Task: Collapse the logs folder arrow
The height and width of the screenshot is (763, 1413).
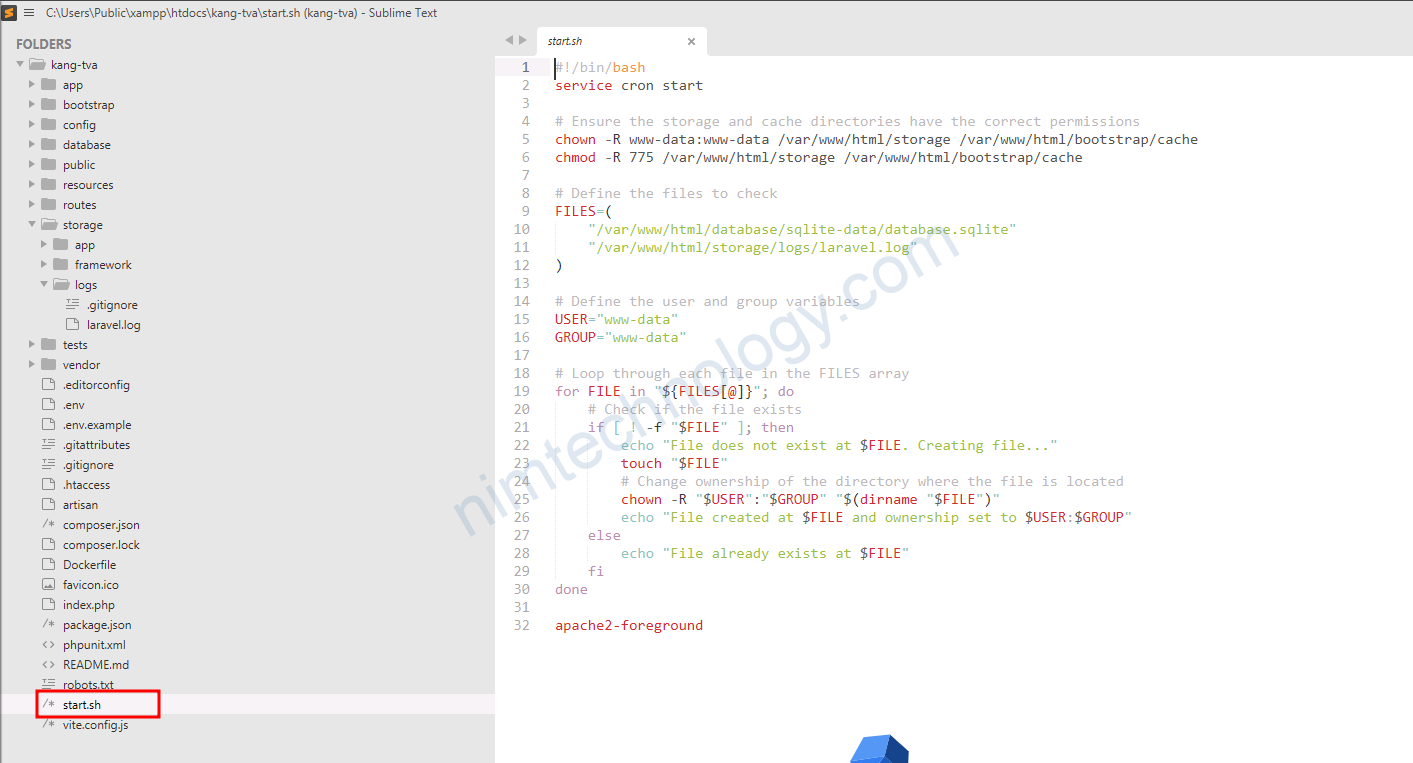Action: [44, 285]
